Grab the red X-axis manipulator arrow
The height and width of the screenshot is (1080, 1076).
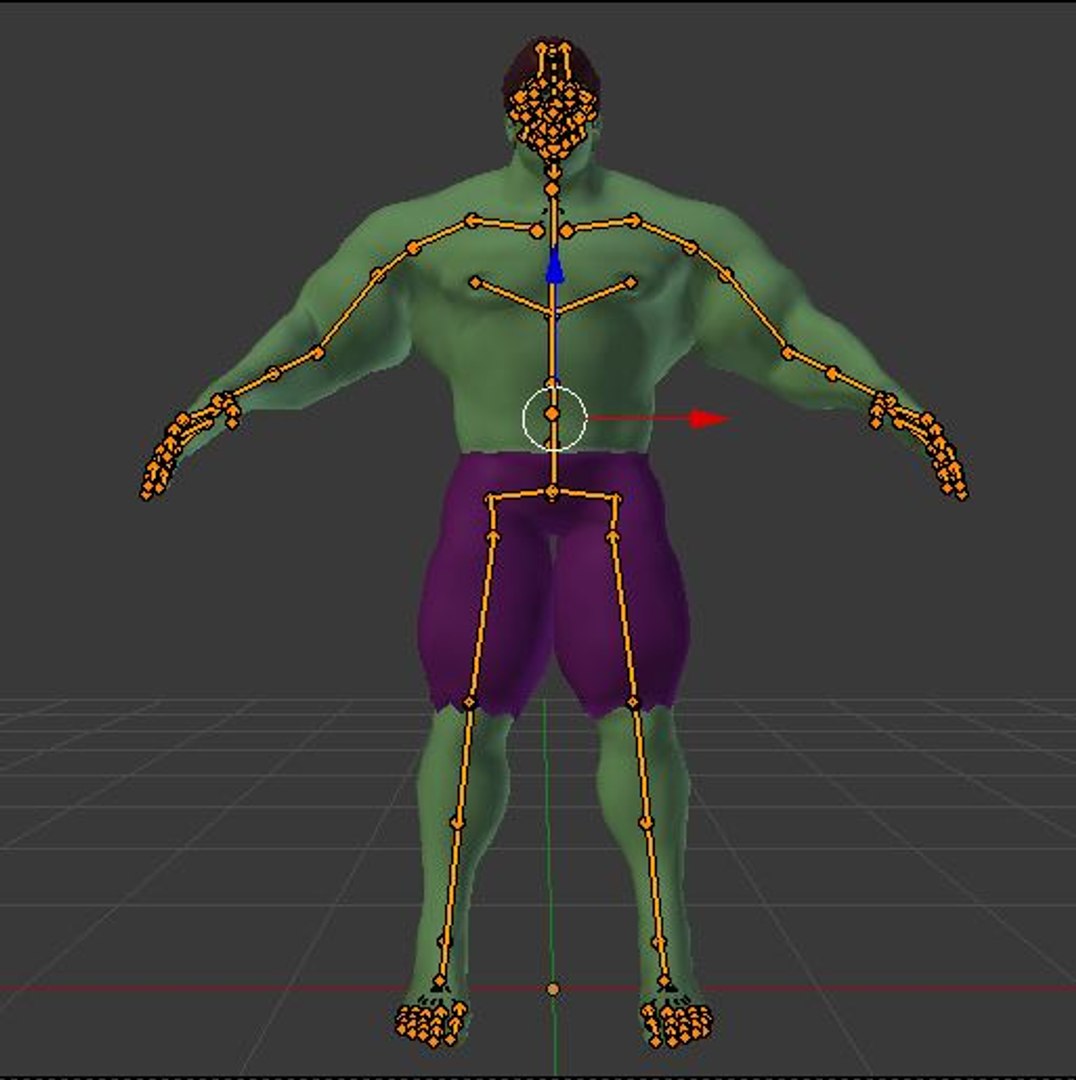[710, 418]
